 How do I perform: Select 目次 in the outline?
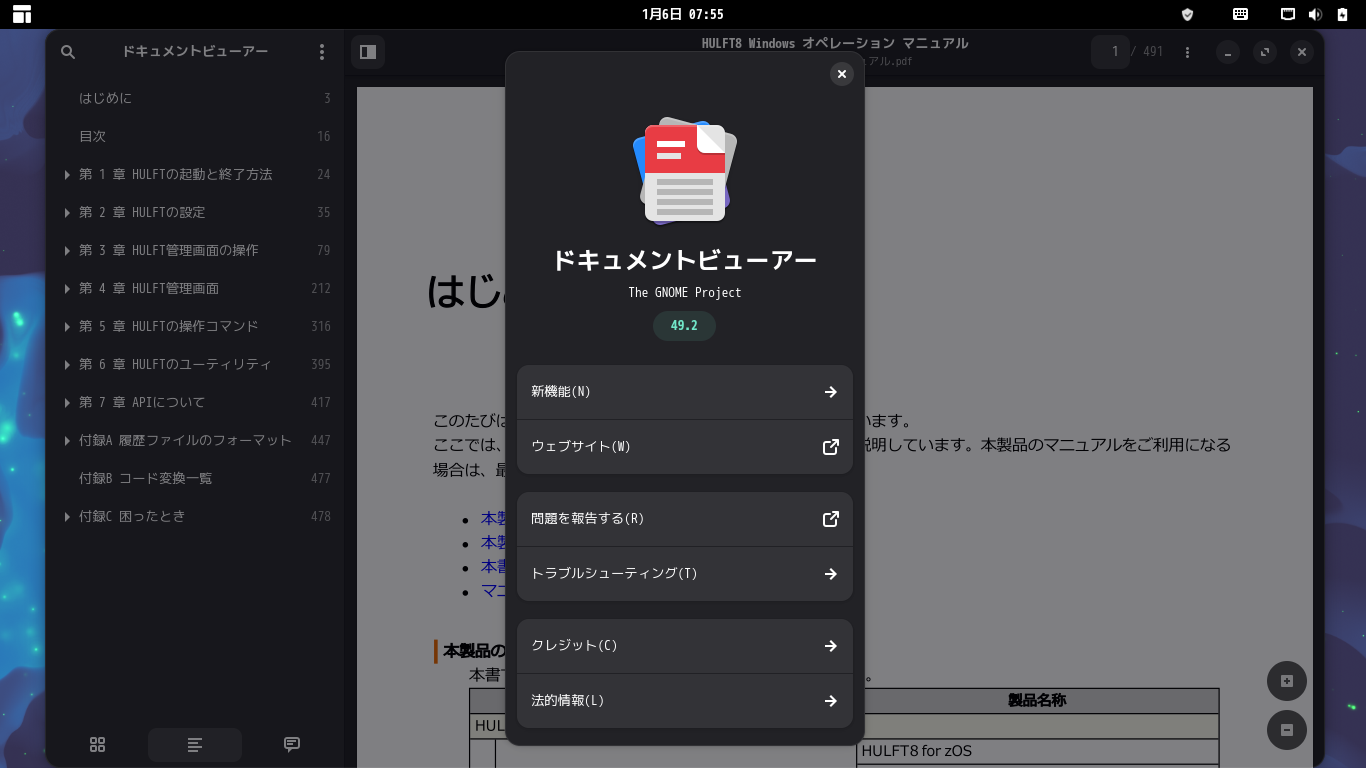195,137
